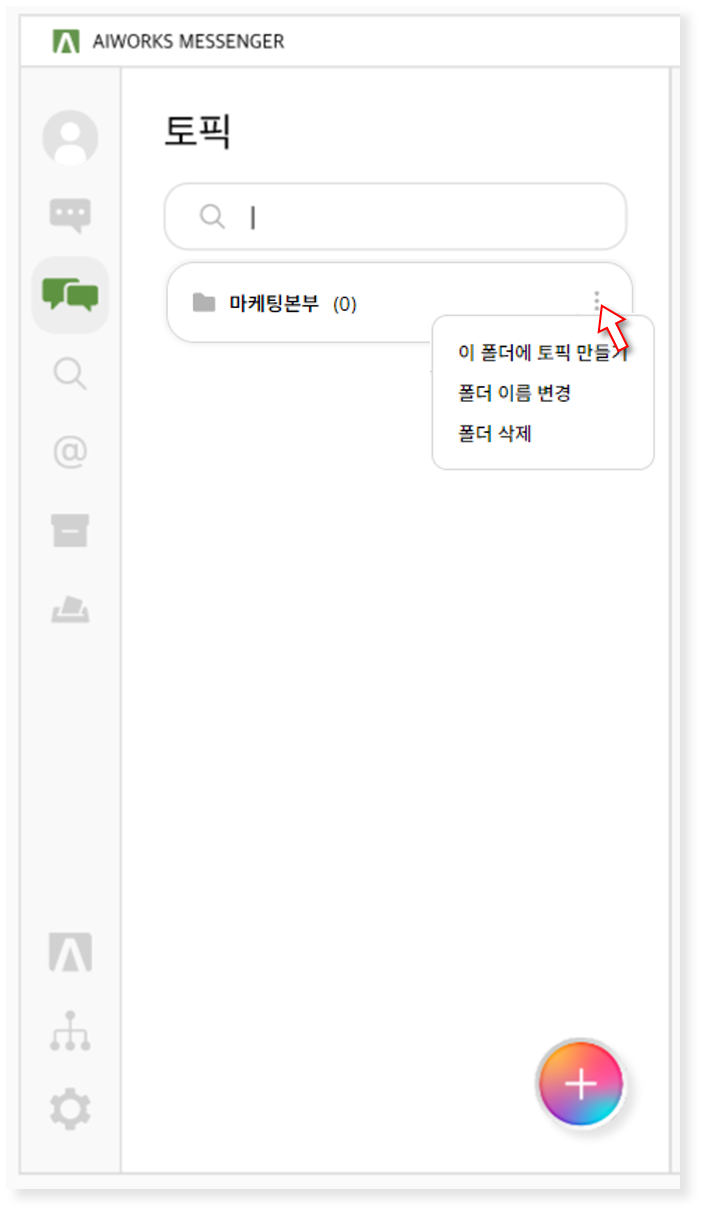This screenshot has width=704, height=1213.
Task: Click the colorful plus floating button
Action: coord(581,1084)
